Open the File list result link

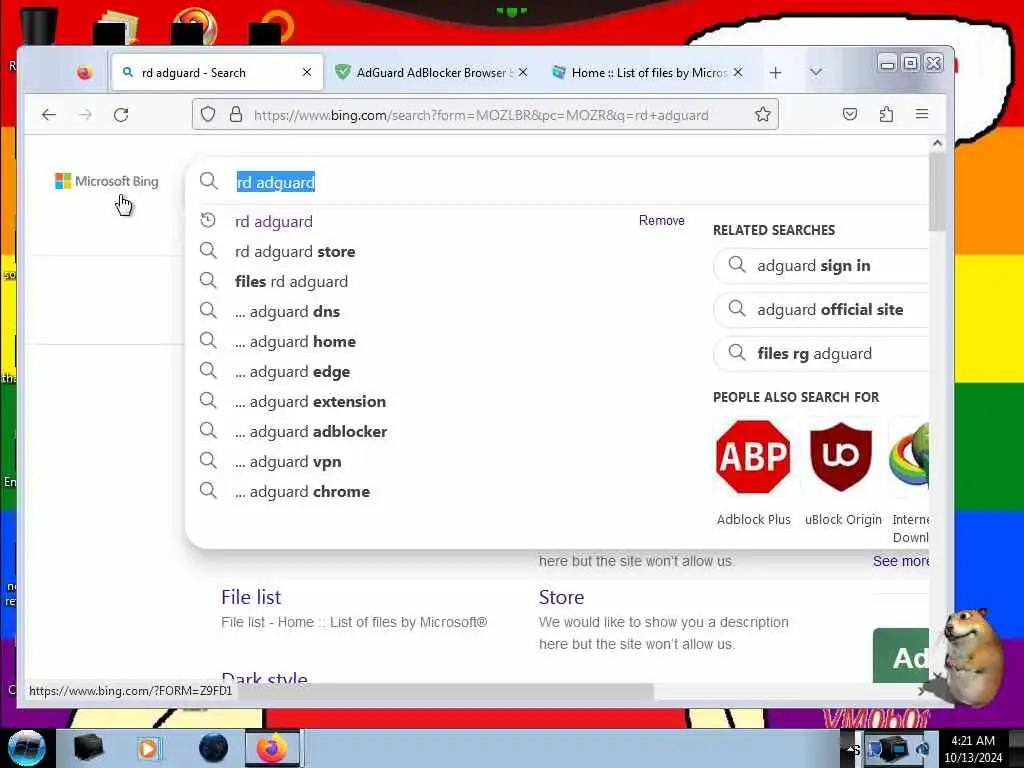251,597
